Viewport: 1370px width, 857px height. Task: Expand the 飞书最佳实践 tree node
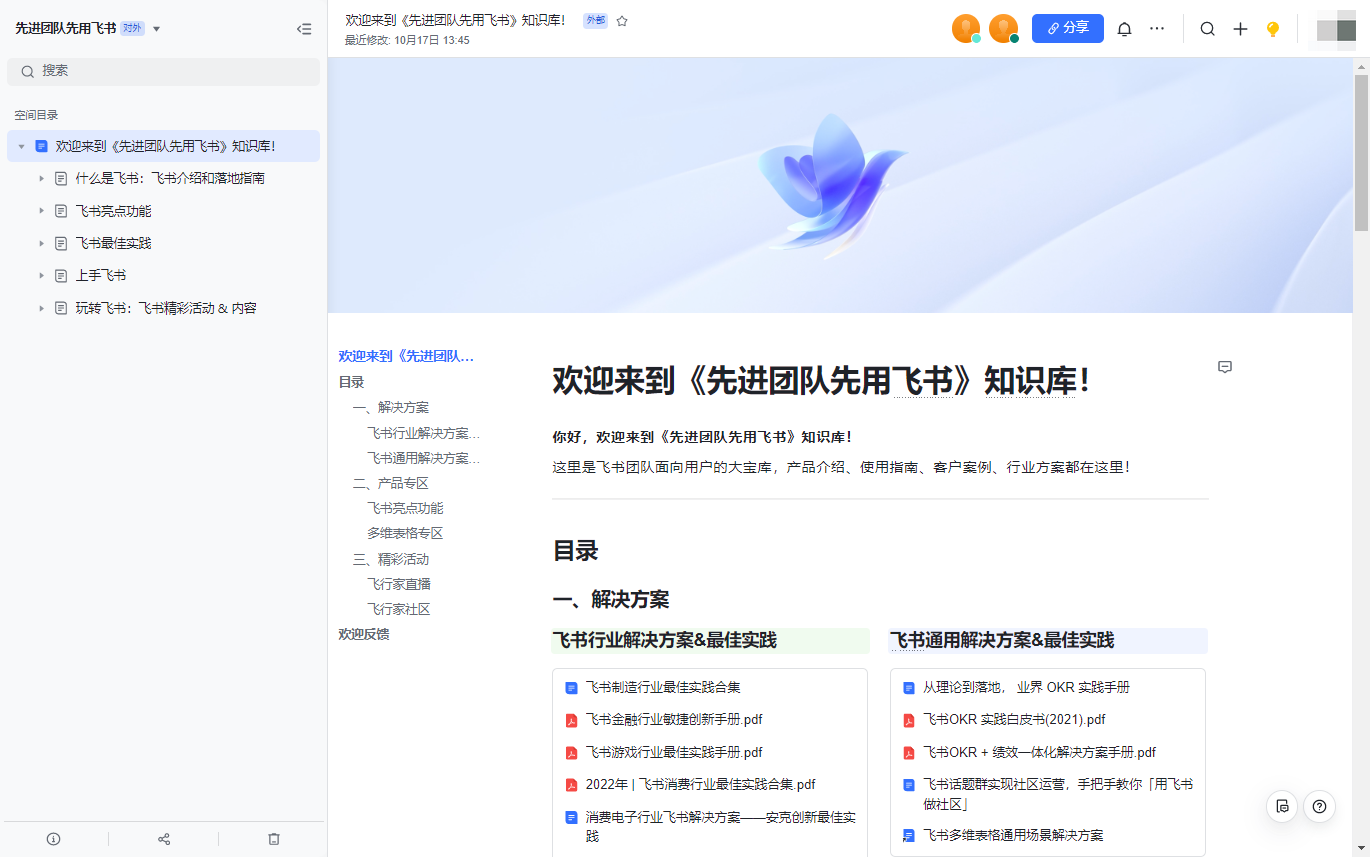(x=42, y=243)
